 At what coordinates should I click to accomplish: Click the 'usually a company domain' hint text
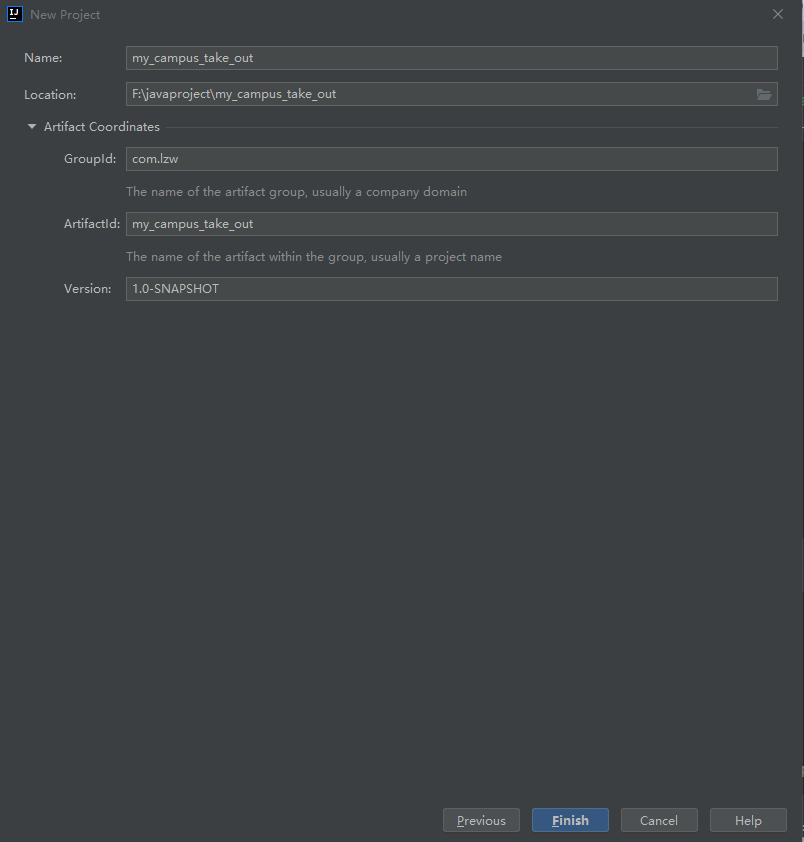click(389, 192)
